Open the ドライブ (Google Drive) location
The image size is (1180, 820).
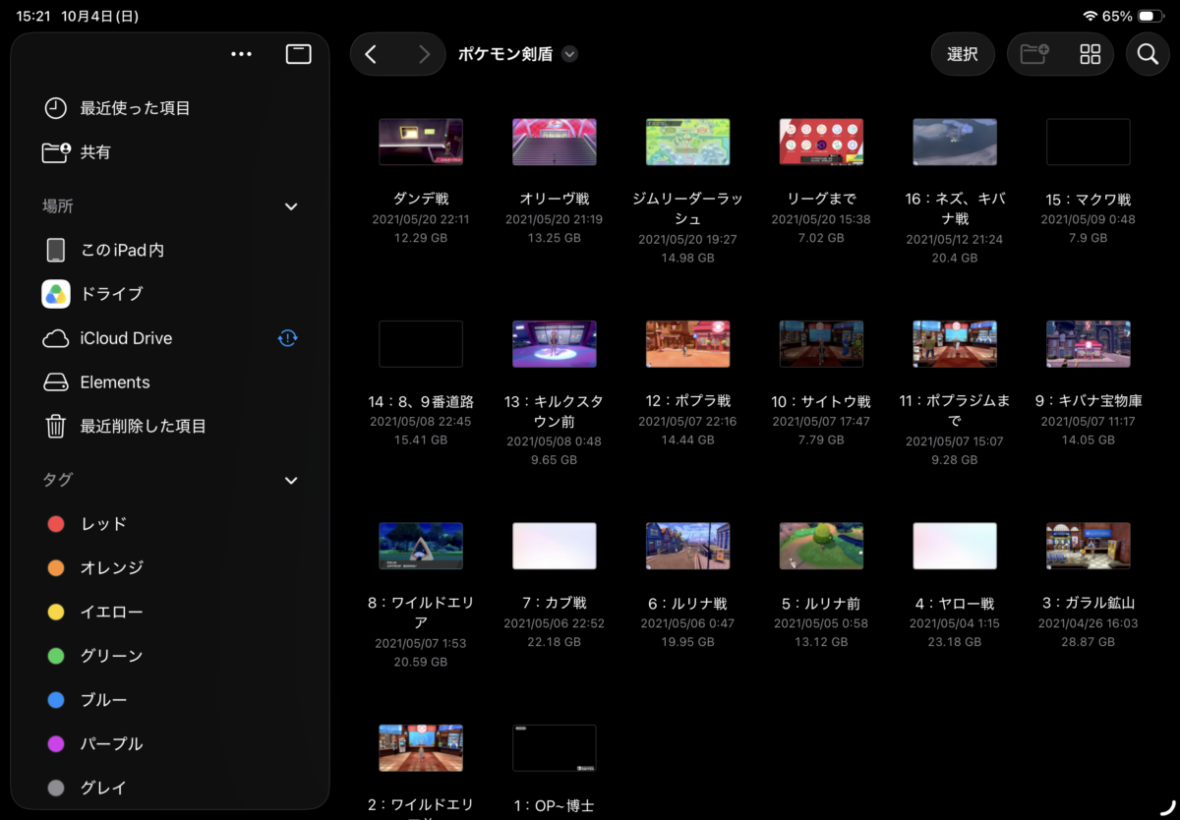(x=170, y=294)
